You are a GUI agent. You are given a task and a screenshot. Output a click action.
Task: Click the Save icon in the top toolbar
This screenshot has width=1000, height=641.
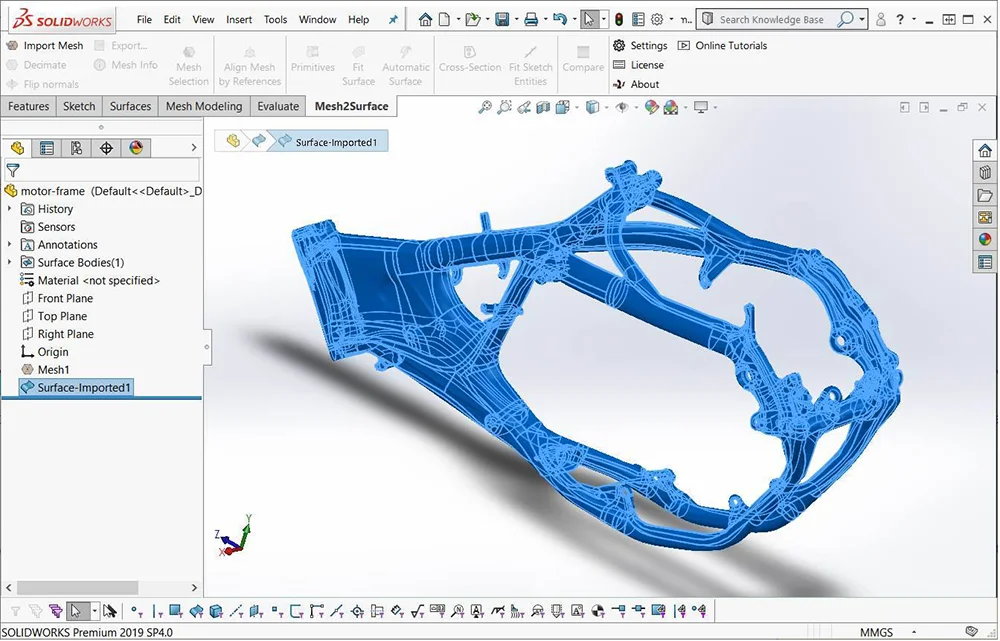click(502, 19)
